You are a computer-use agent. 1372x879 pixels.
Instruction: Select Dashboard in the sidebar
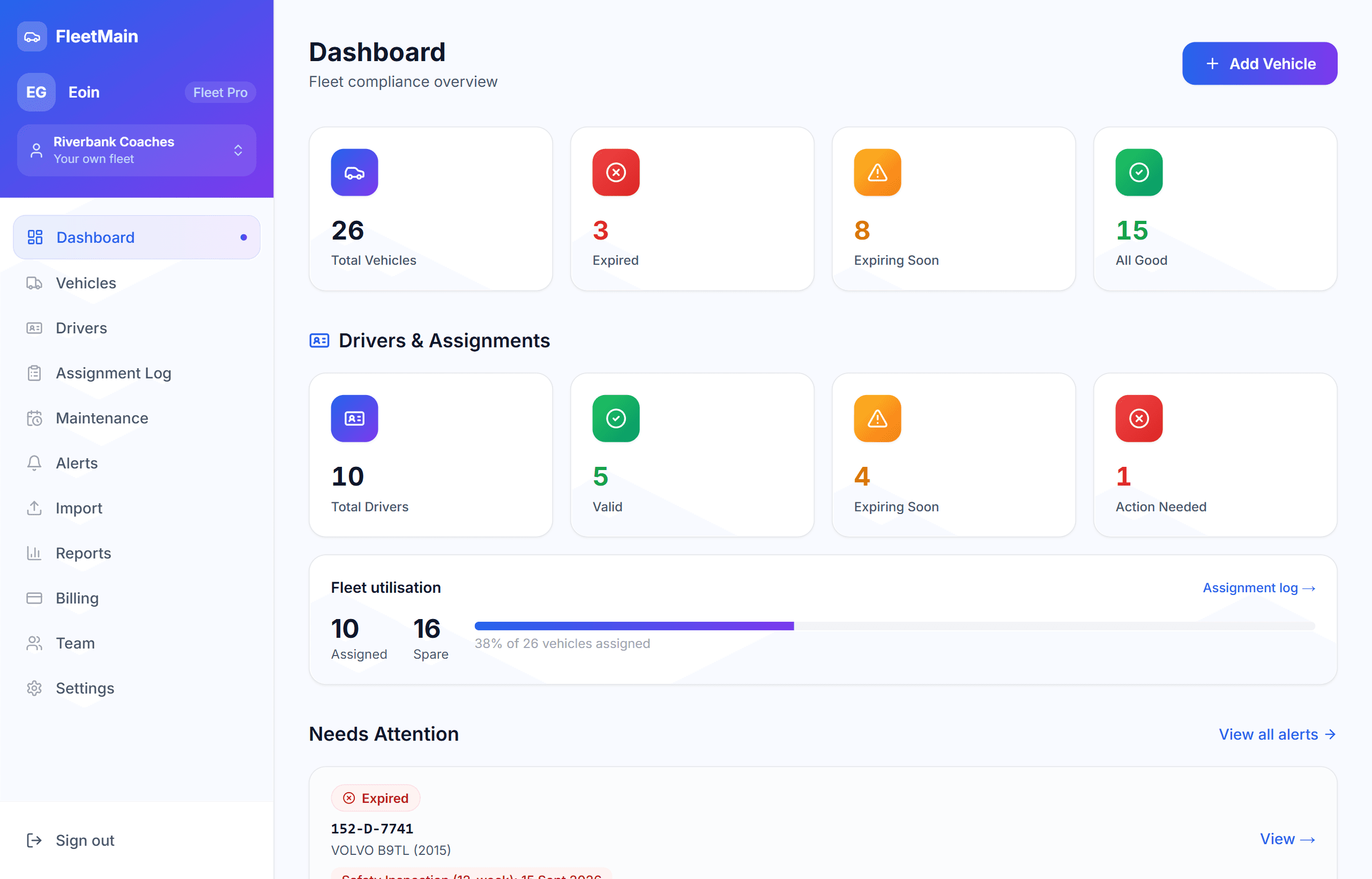pyautogui.click(x=137, y=237)
